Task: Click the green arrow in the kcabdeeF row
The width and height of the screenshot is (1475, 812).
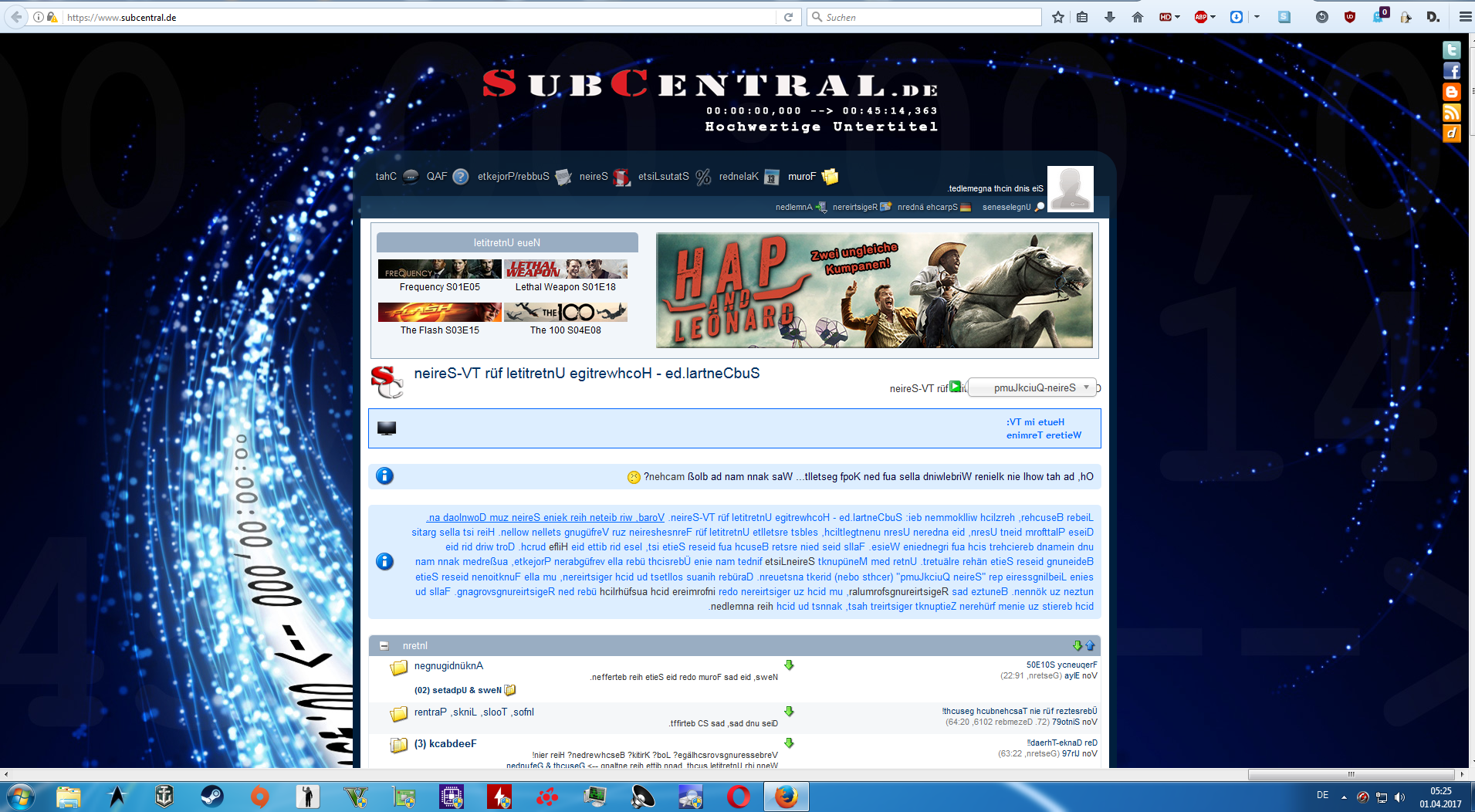Action: 789,743
